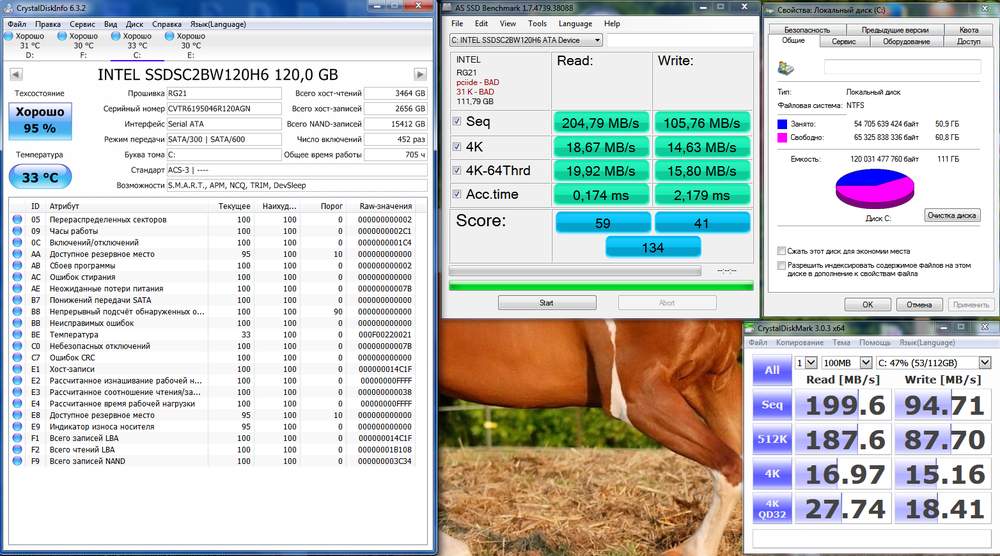
Task: Click the Start button in AS SSD Benchmark
Action: click(547, 303)
